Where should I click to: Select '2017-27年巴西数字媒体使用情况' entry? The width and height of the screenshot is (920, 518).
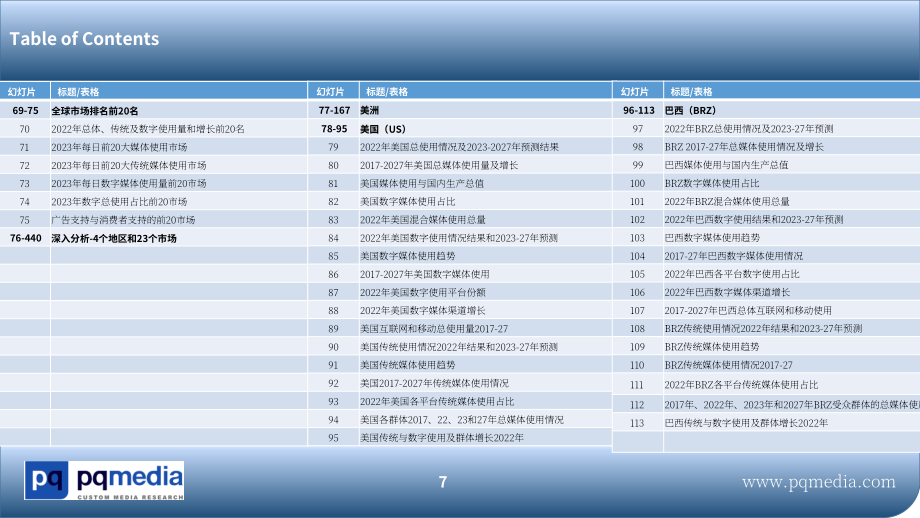tap(733, 256)
